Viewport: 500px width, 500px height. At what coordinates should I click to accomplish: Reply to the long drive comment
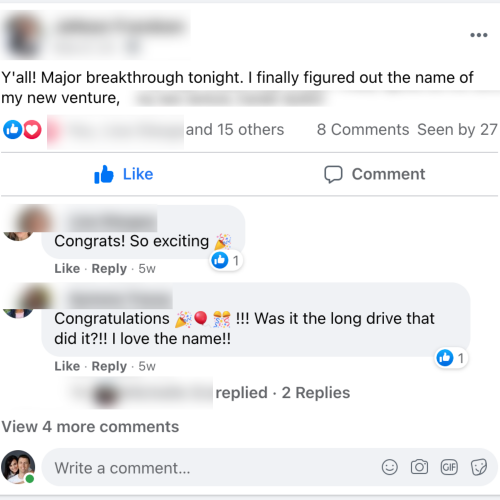[x=109, y=366]
